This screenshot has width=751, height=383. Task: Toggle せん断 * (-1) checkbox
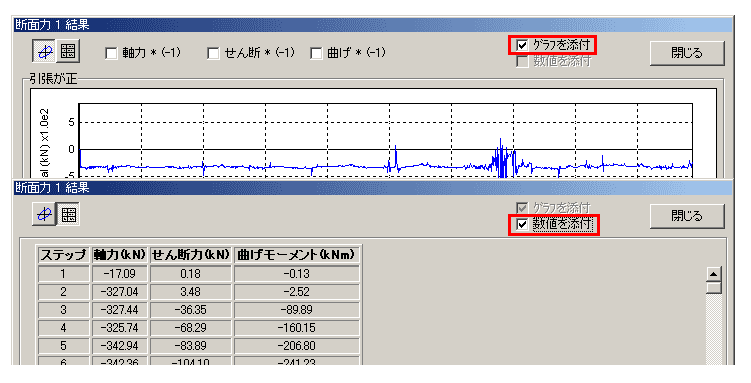pos(213,53)
